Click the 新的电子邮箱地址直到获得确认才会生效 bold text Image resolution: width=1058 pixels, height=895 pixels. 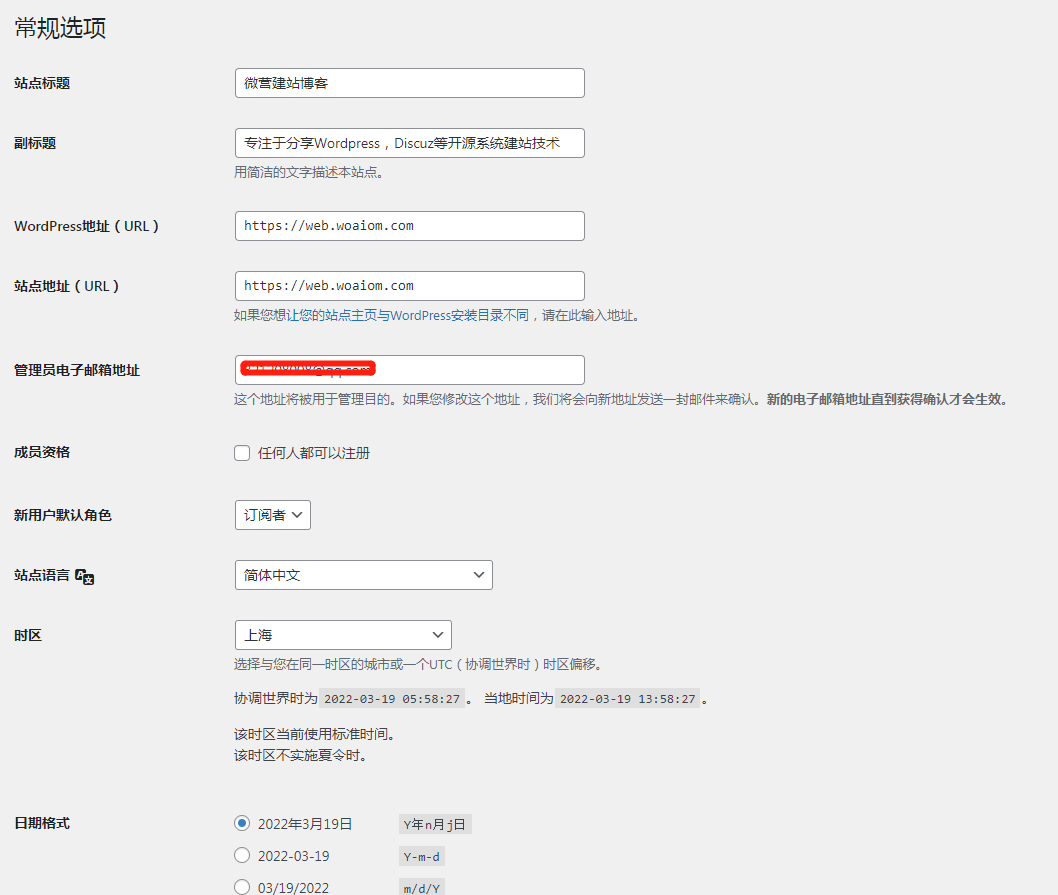(887, 399)
